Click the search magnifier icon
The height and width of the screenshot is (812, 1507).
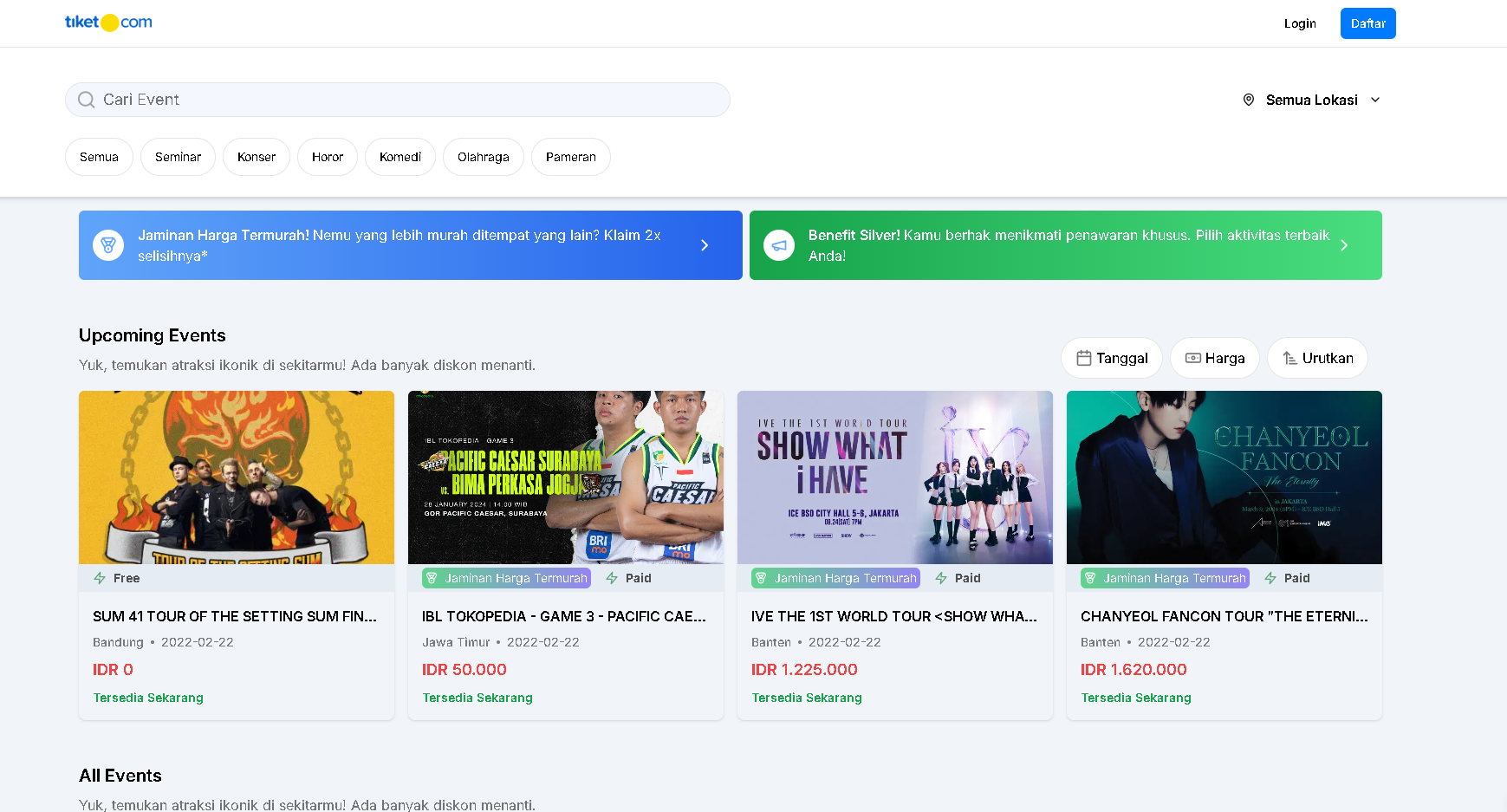pyautogui.click(x=87, y=100)
